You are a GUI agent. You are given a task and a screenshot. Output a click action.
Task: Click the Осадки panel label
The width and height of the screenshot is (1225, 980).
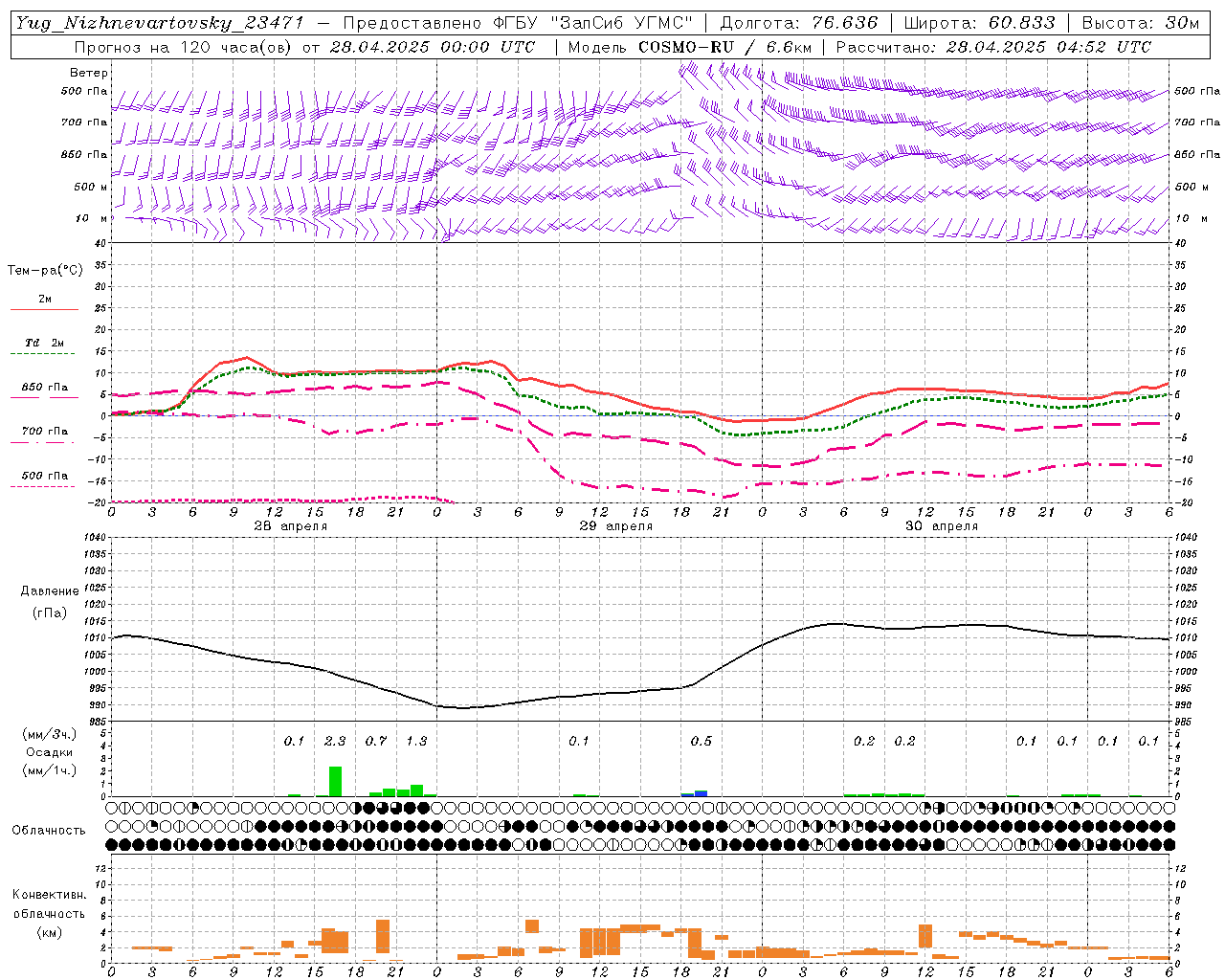(x=49, y=752)
